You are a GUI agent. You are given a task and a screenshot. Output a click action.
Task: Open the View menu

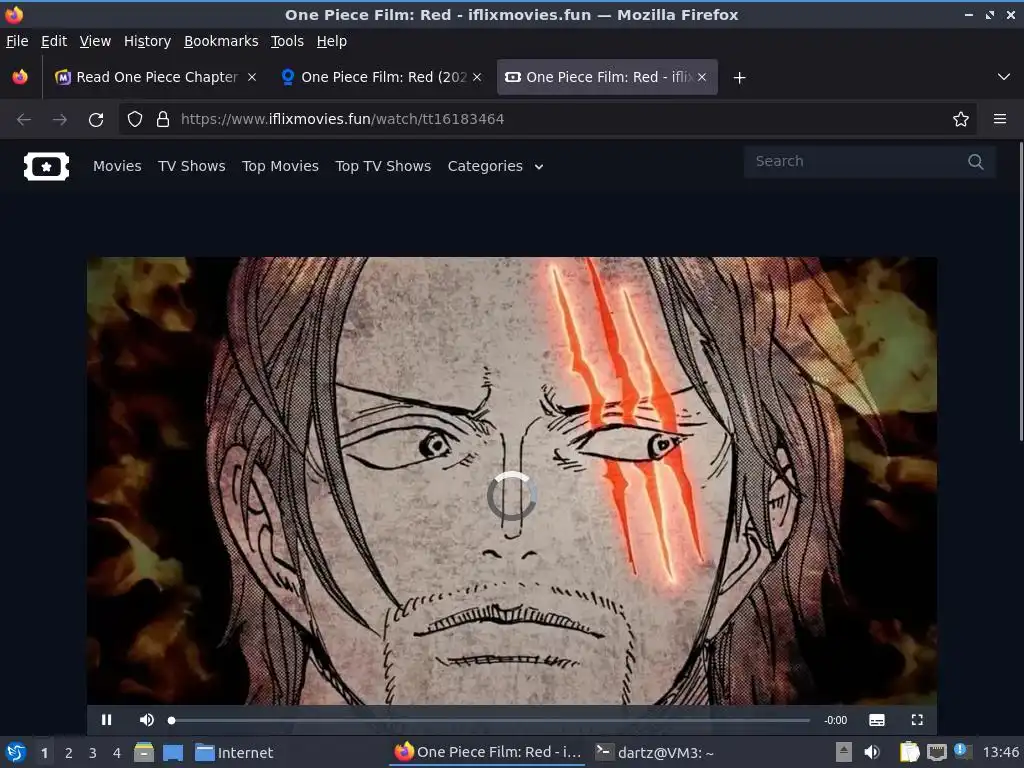(95, 41)
